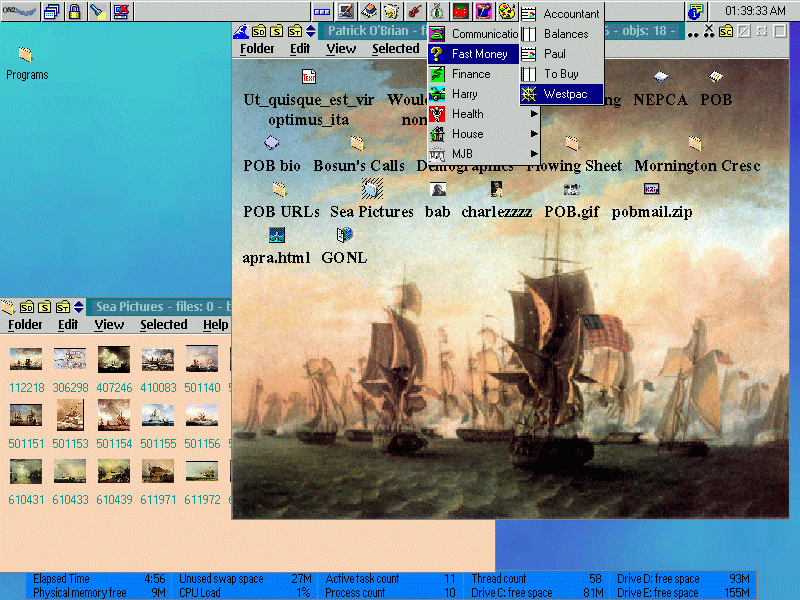Choose Westpac in the submenu
Viewport: 800px width, 600px height.
pyautogui.click(x=562, y=94)
